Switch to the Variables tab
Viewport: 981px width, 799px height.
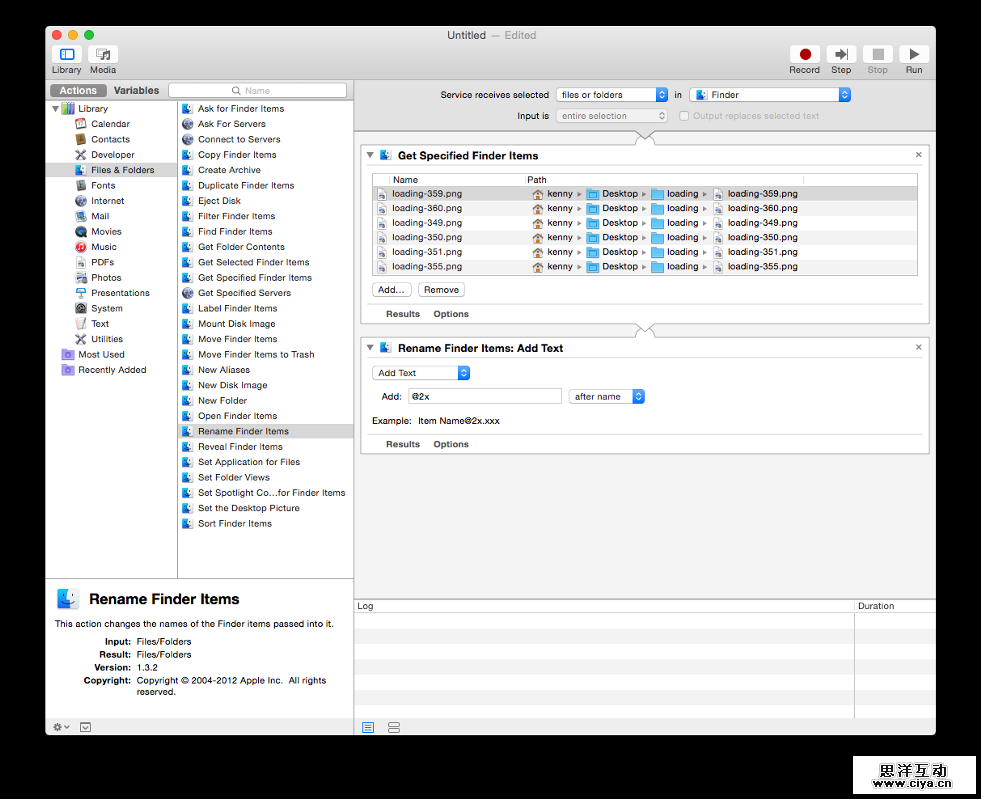pos(136,91)
